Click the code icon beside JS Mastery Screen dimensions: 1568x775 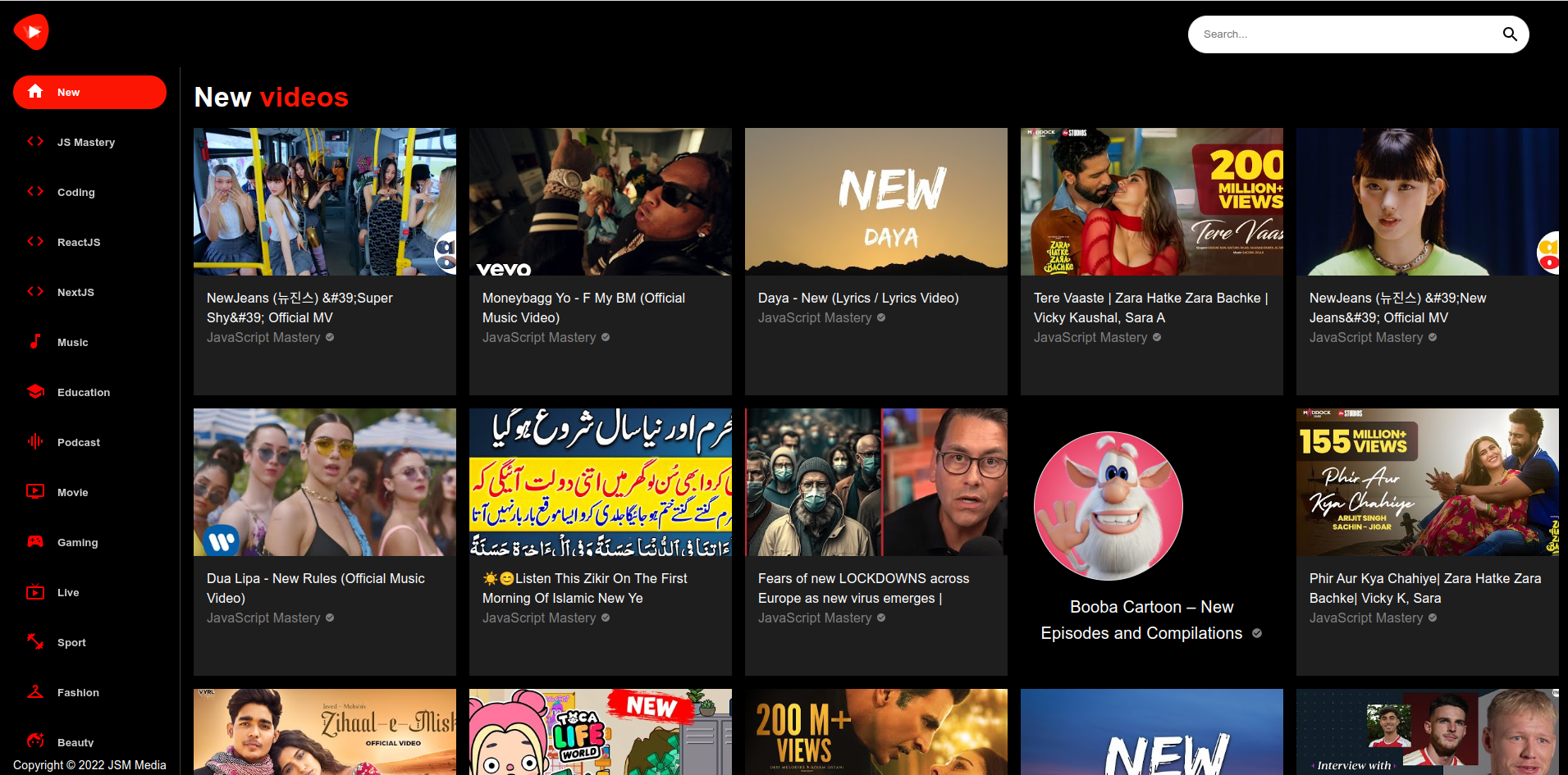coord(35,142)
